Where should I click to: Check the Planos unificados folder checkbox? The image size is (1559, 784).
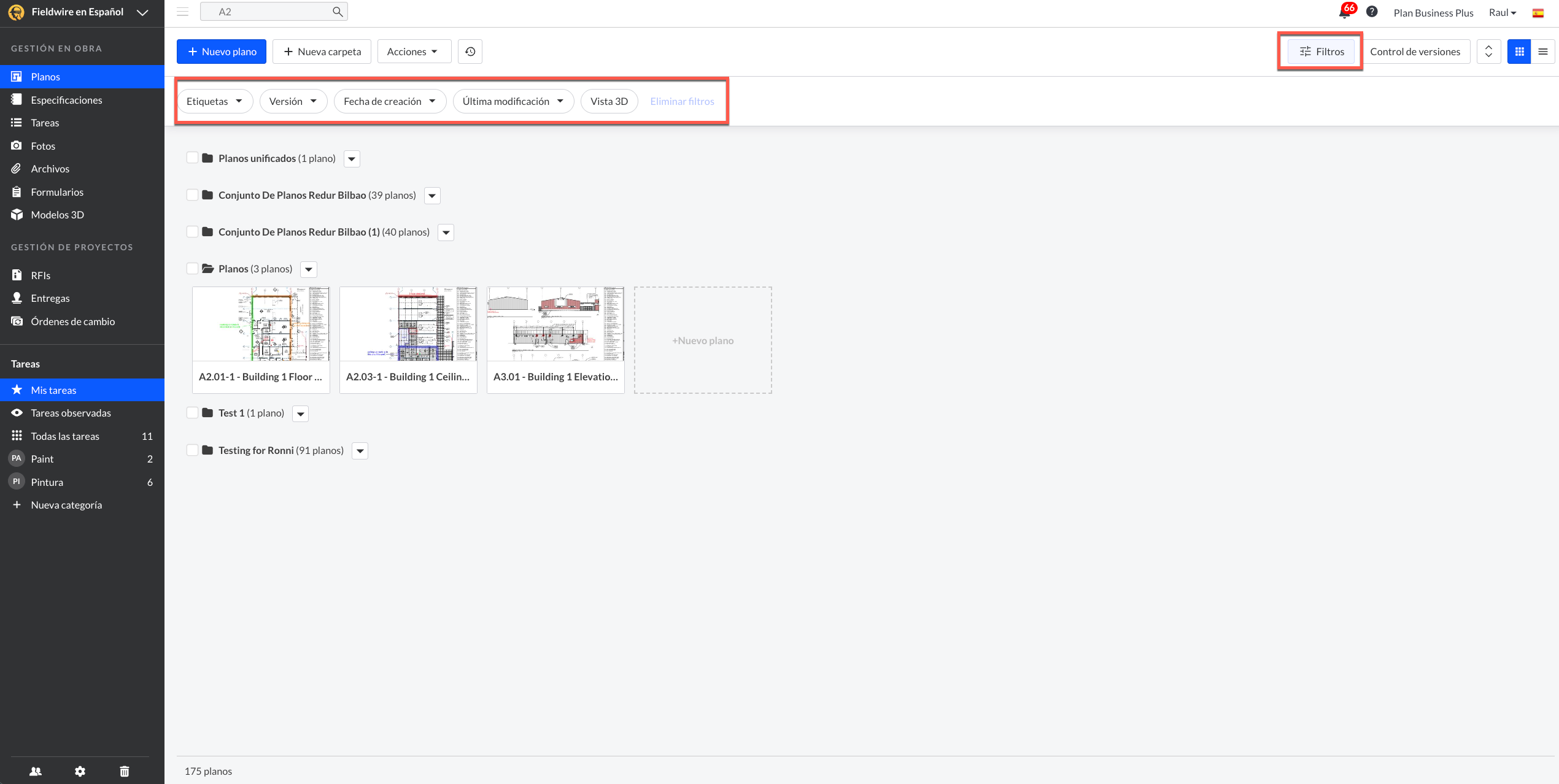tap(192, 158)
